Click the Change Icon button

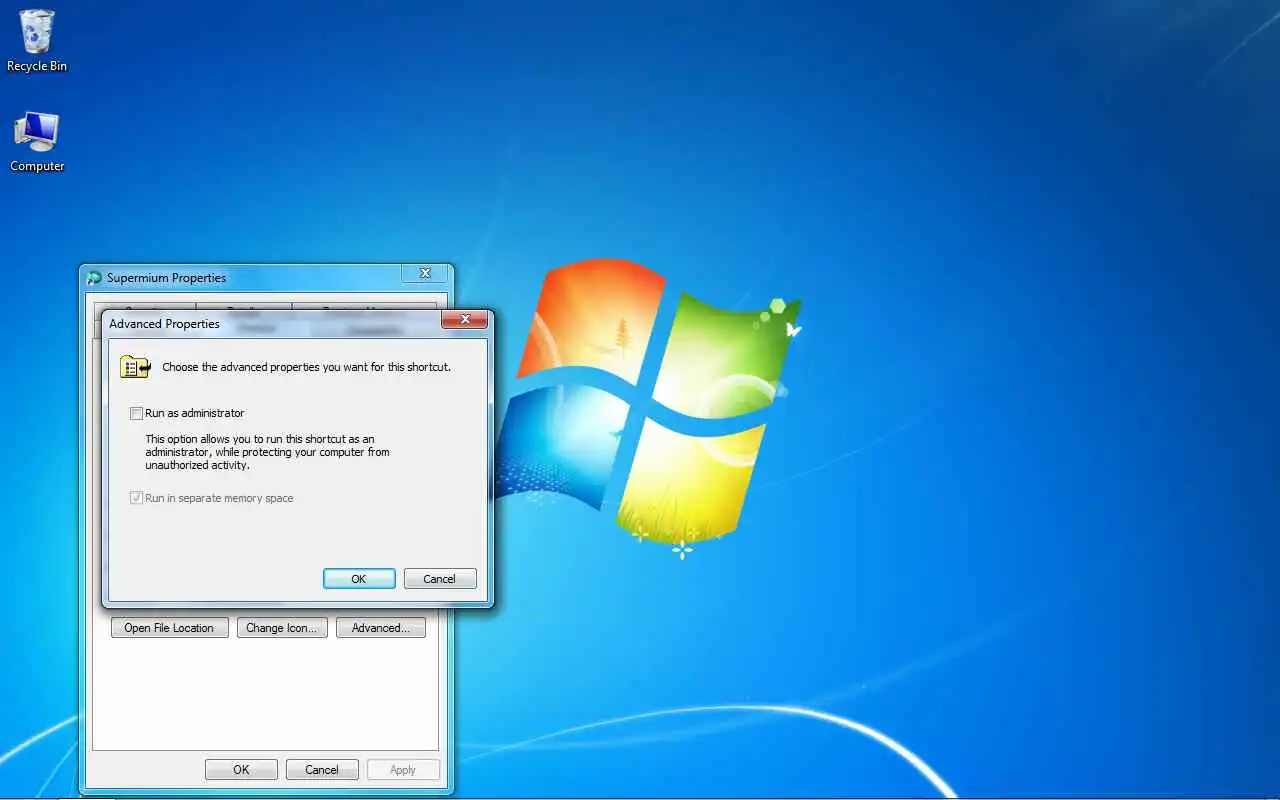click(282, 628)
